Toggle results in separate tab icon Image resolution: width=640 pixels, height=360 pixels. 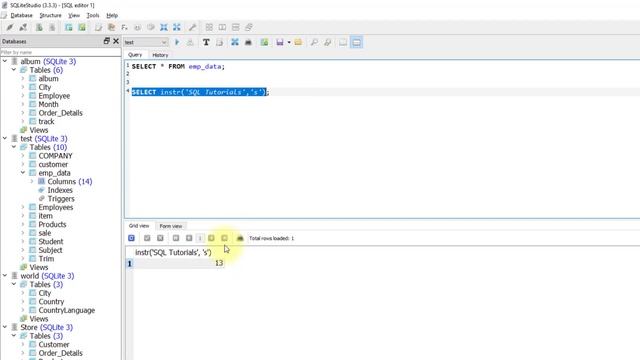(343, 42)
